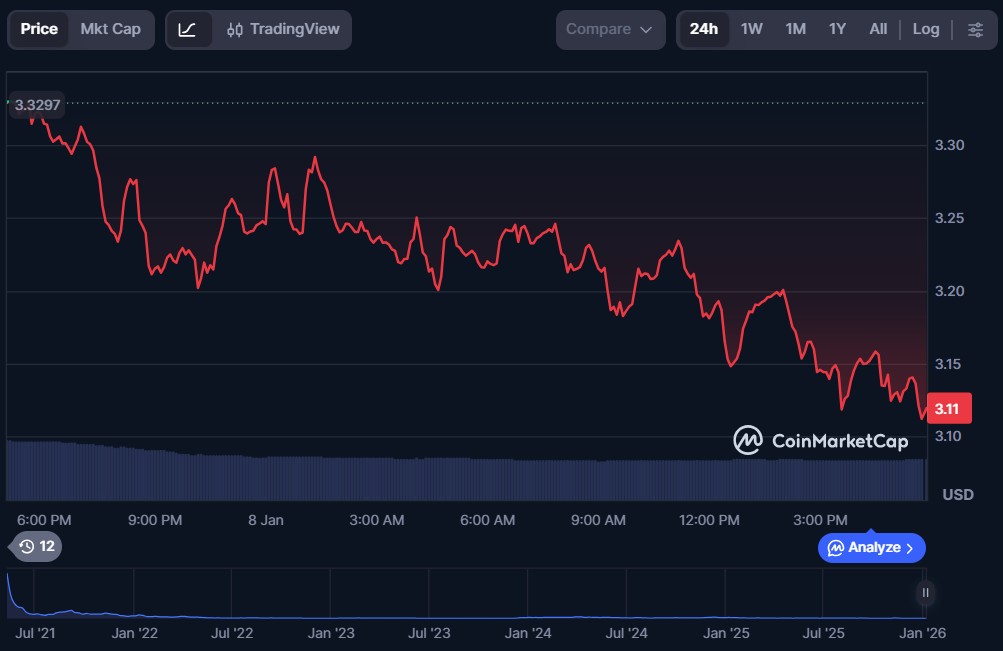Show the 1Y time range
The image size is (1003, 651).
pos(837,29)
